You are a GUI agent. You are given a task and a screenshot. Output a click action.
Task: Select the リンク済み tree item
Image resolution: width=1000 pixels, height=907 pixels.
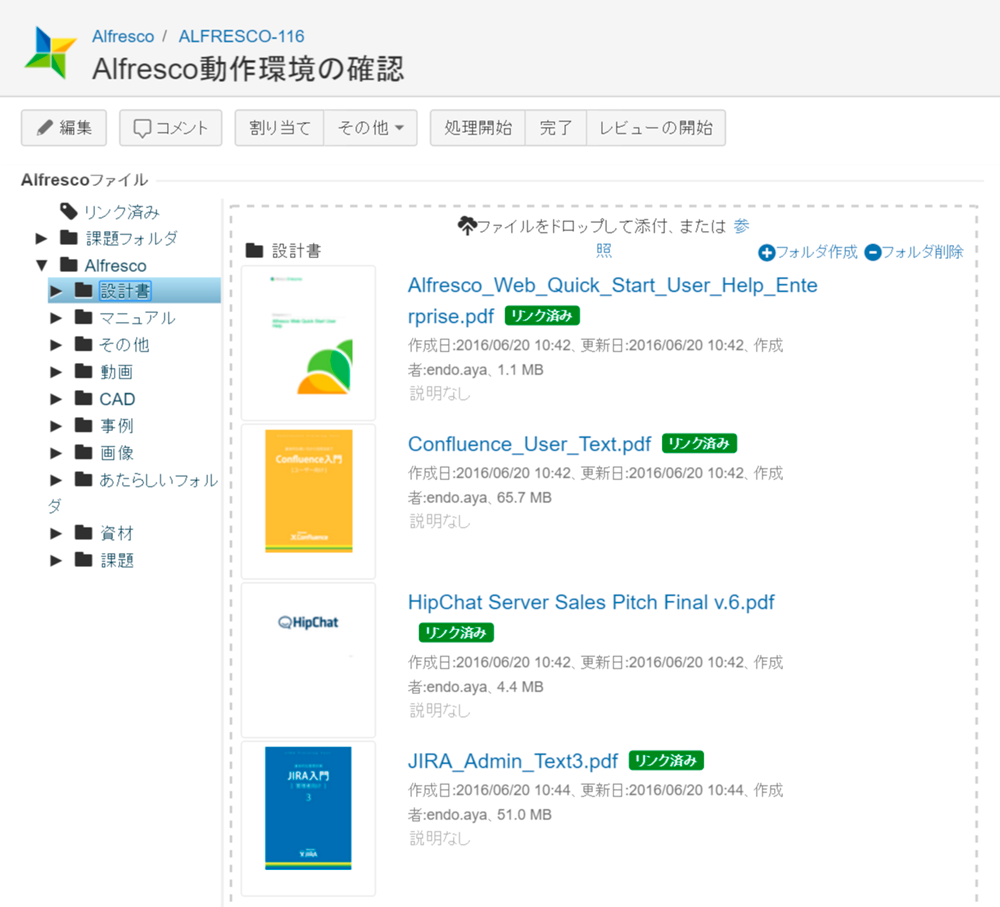coord(122,212)
